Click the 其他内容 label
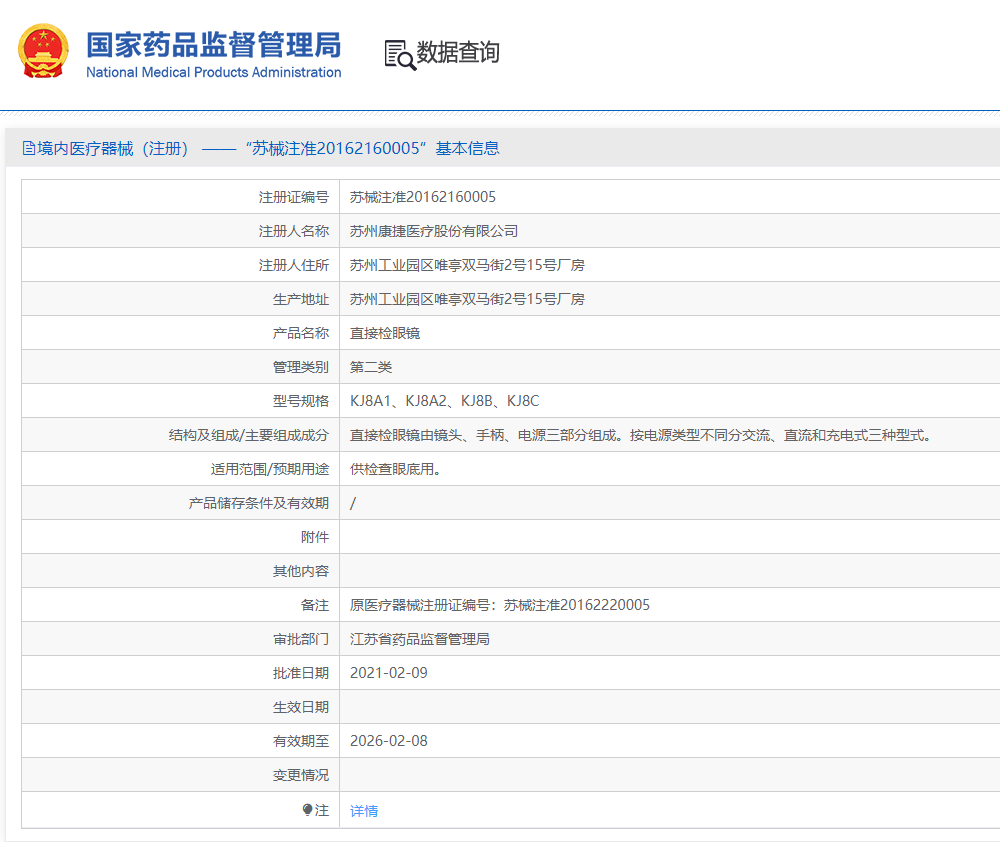Image resolution: width=1000 pixels, height=842 pixels. pos(300,571)
